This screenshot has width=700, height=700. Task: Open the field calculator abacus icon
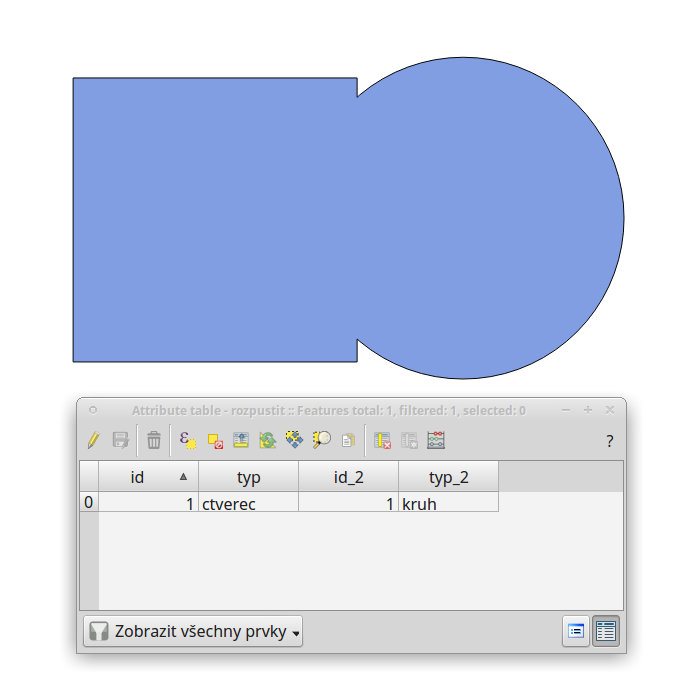click(x=436, y=440)
